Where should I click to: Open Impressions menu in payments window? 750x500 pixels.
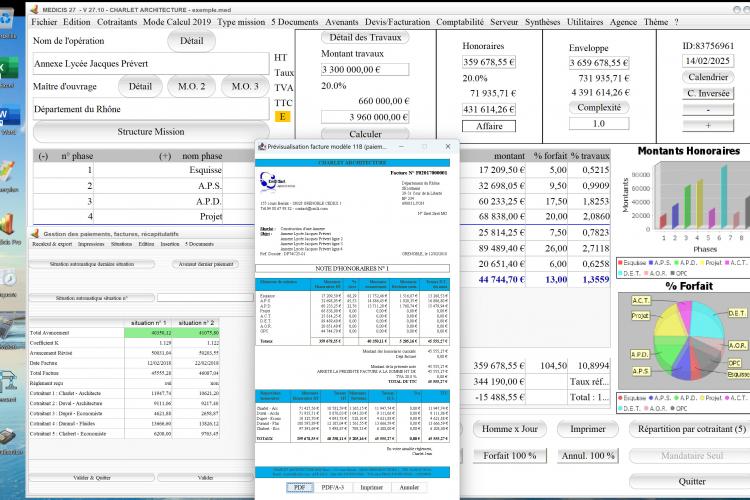[91, 244]
